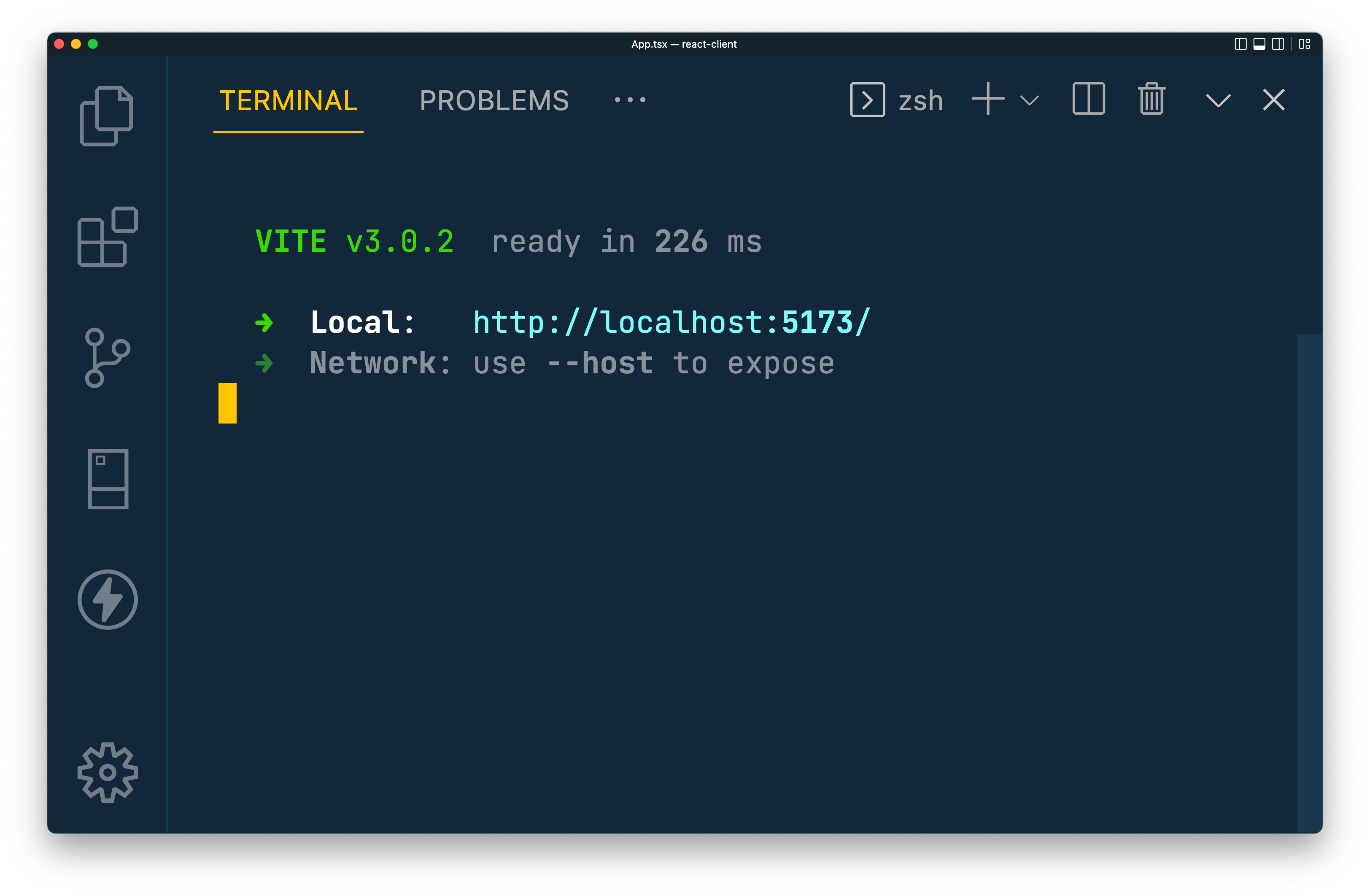Viewport: 1370px width, 896px height.
Task: Open the http://localhost:5173/ link
Action: [x=671, y=322]
